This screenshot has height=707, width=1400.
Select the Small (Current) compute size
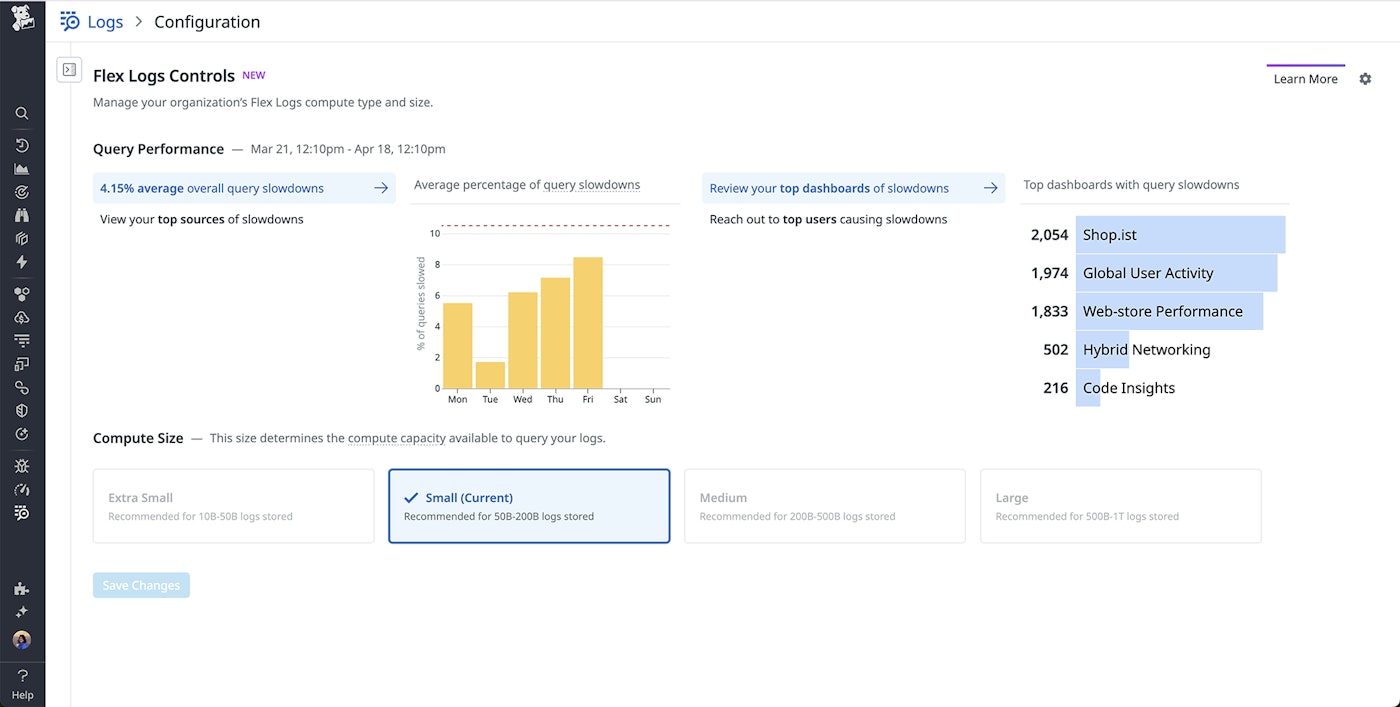tap(529, 506)
